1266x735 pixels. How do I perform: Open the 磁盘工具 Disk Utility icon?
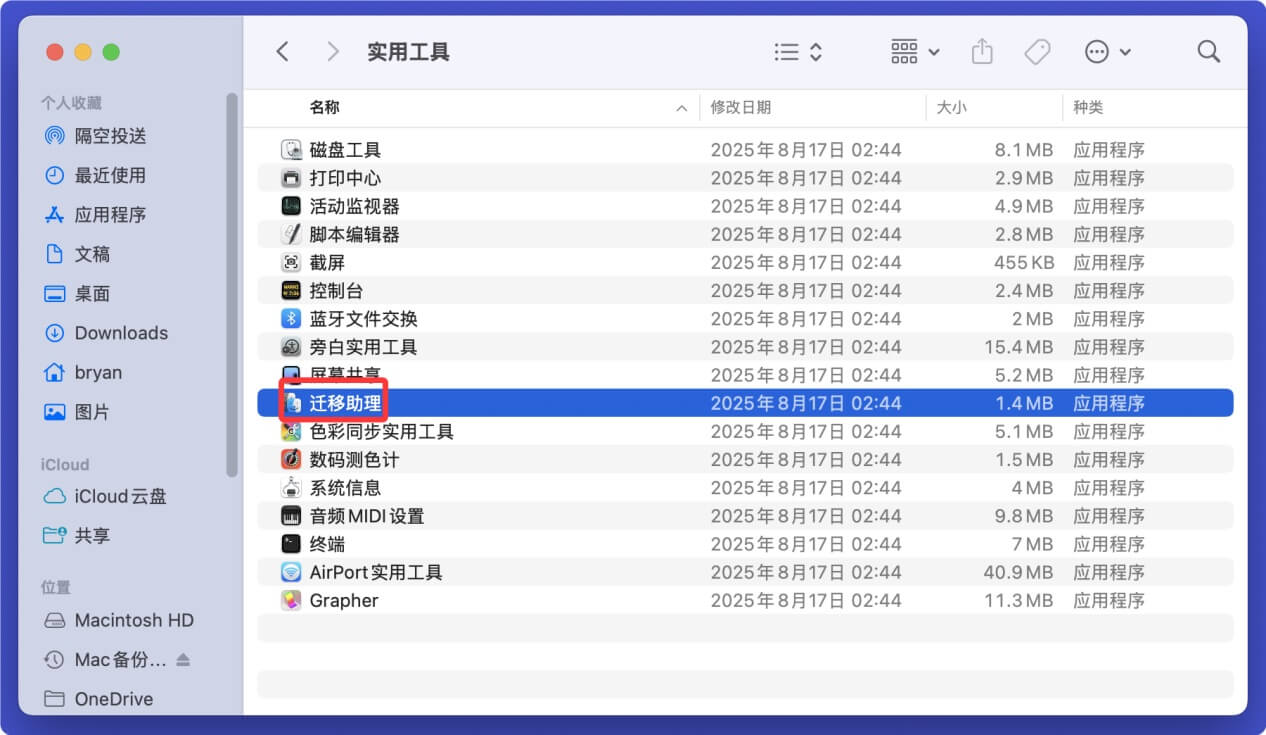pos(293,149)
